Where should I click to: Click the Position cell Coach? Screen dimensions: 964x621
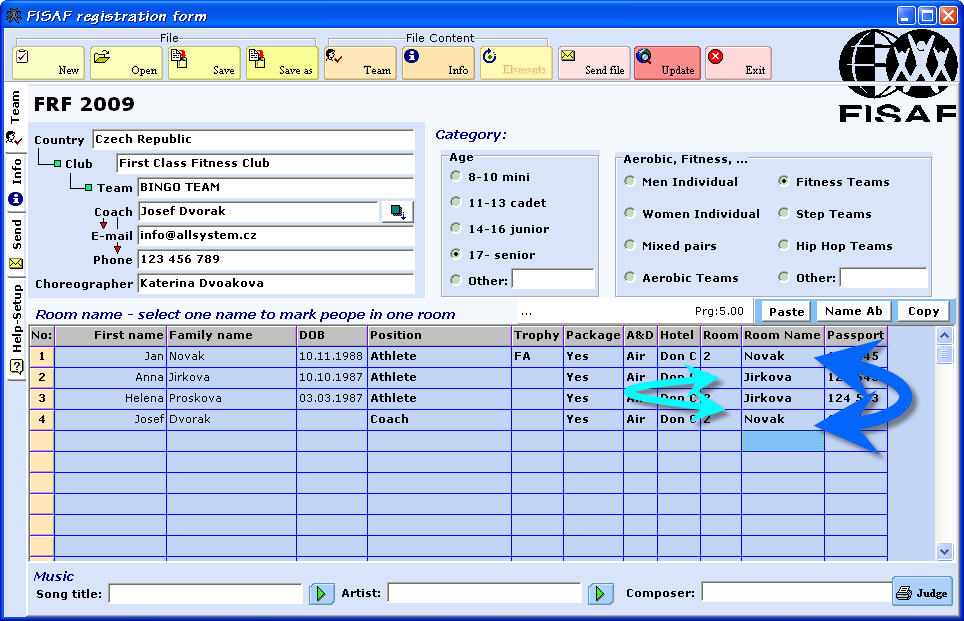(440, 419)
